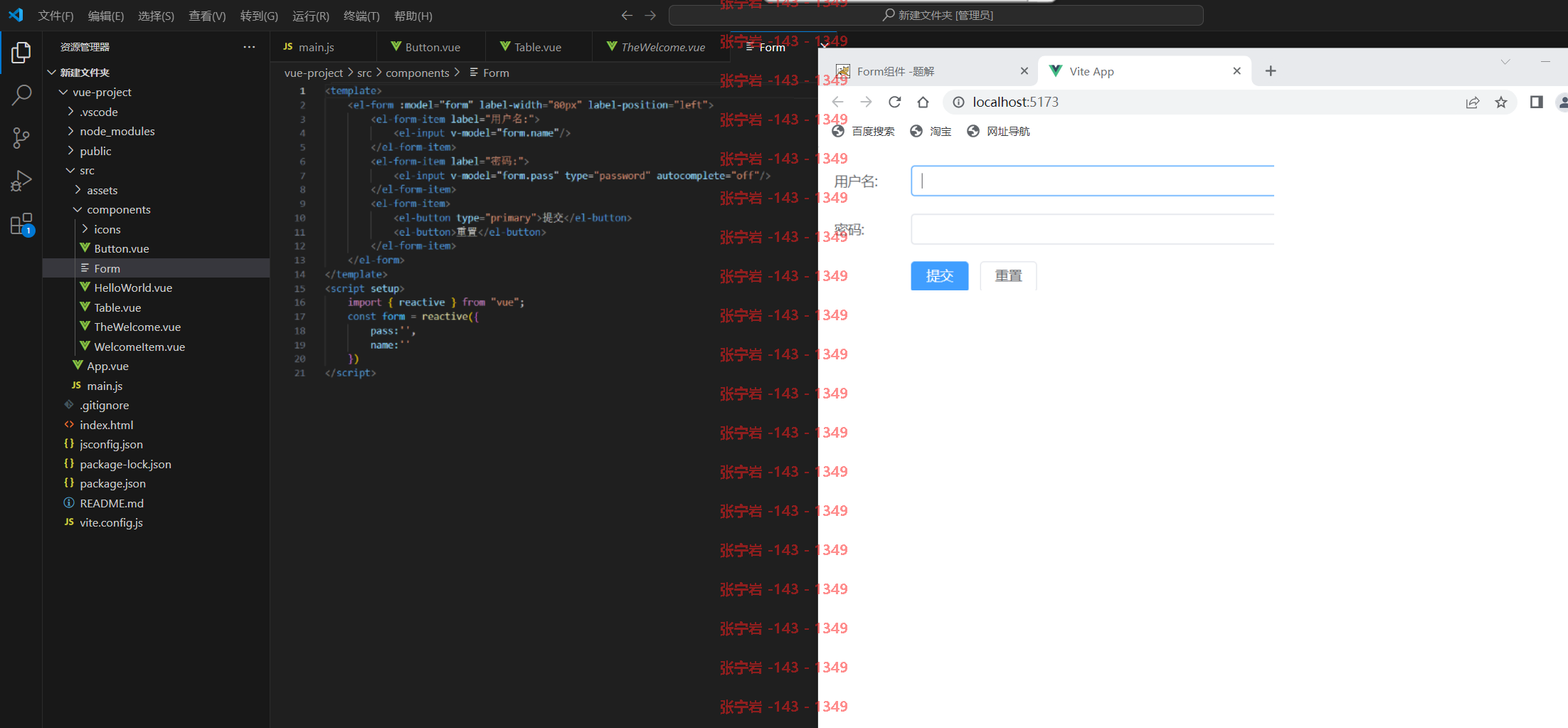Click the 提交 submit button

pyautogui.click(x=939, y=276)
